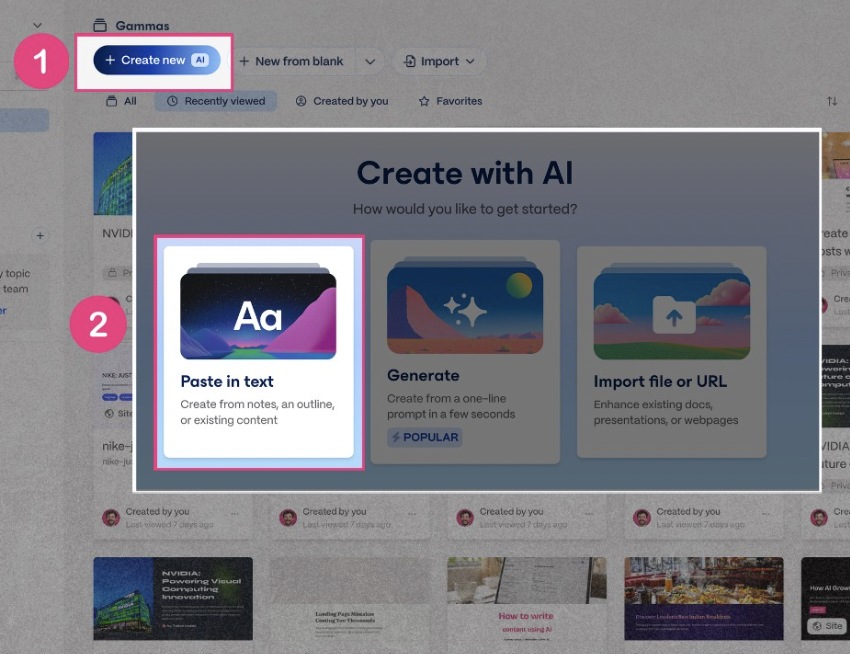Screen dimensions: 850x654
Task: Click the Create new AI button
Action: [157, 60]
